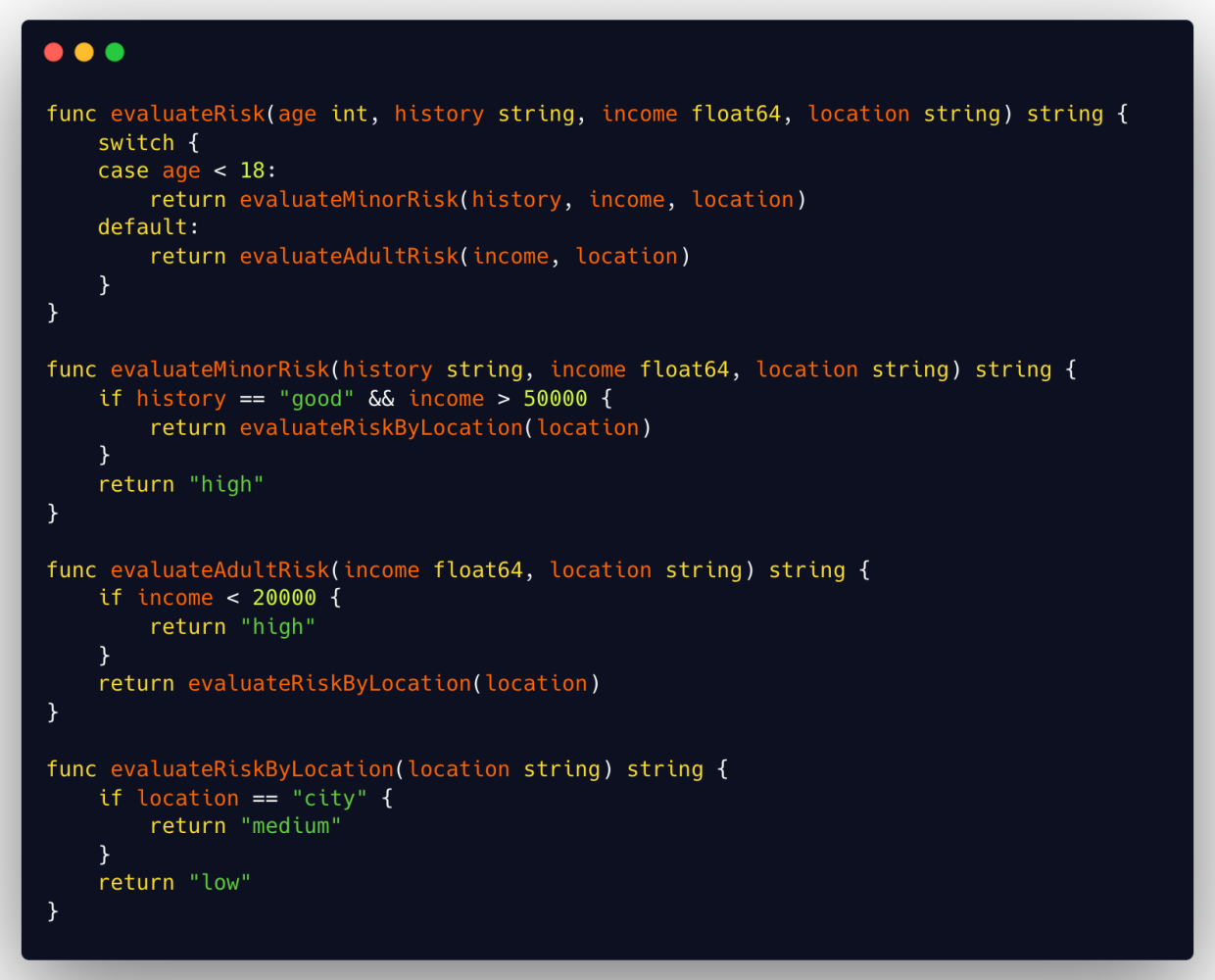Click the "low" return string
Screen dimensions: 1215x980
point(220,882)
